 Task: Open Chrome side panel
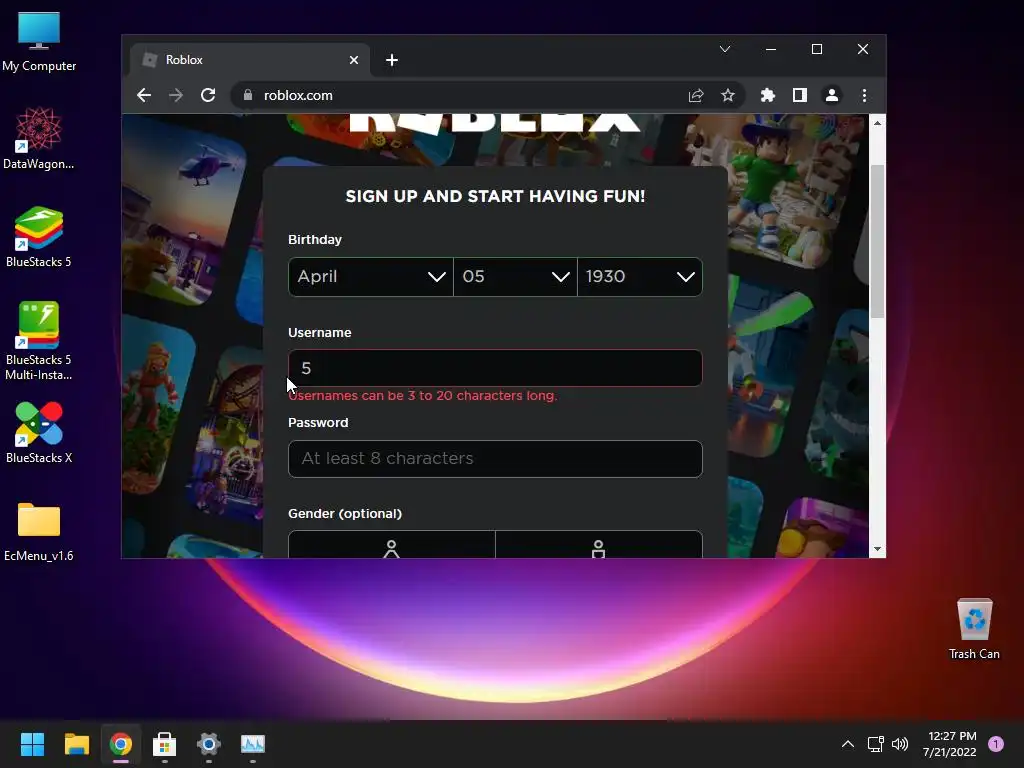[x=799, y=95]
